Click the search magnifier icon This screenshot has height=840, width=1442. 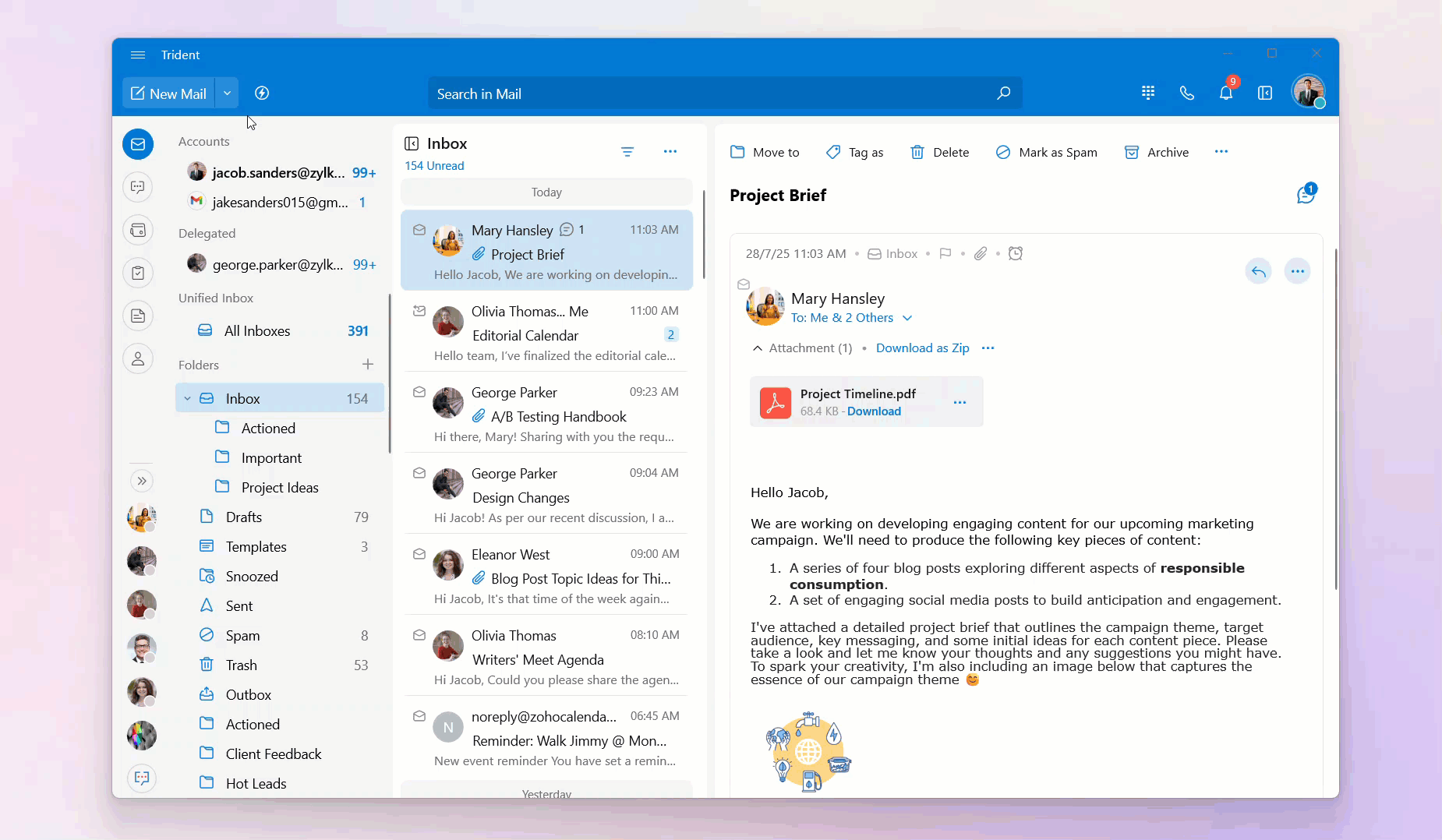coord(1004,94)
